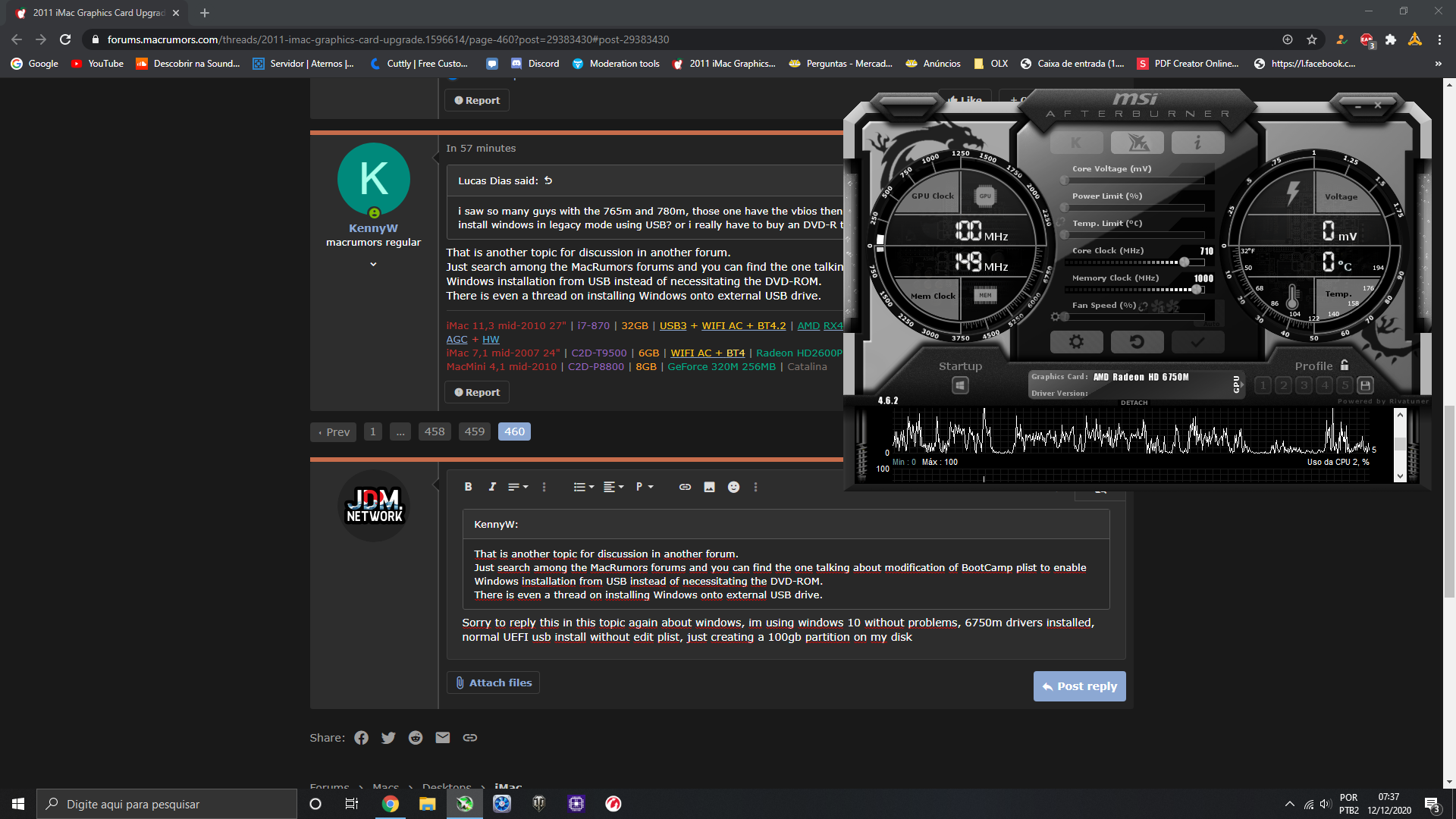Go to thread page 459
This screenshot has width=1456, height=819.
475,431
